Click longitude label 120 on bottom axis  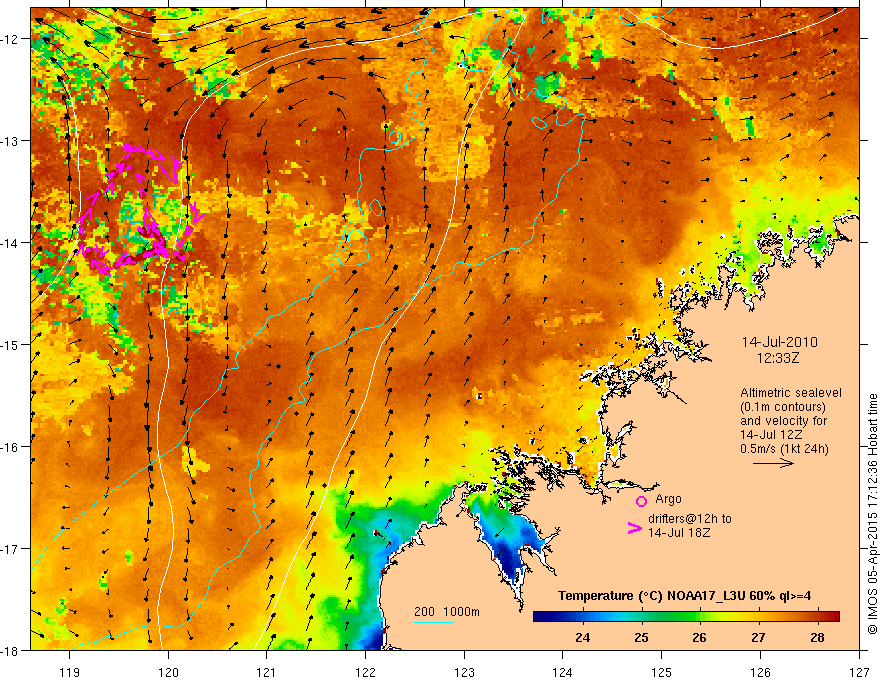pyautogui.click(x=168, y=672)
